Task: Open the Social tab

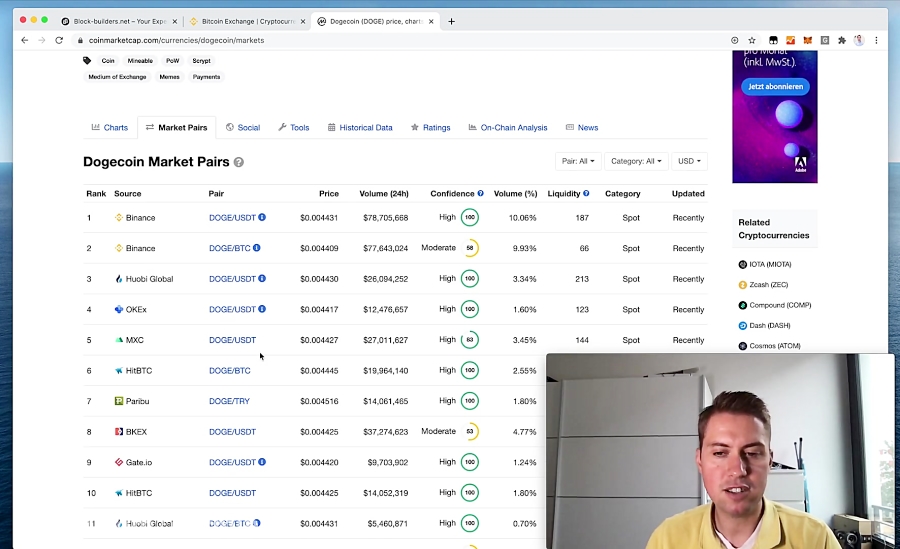Action: click(x=243, y=127)
